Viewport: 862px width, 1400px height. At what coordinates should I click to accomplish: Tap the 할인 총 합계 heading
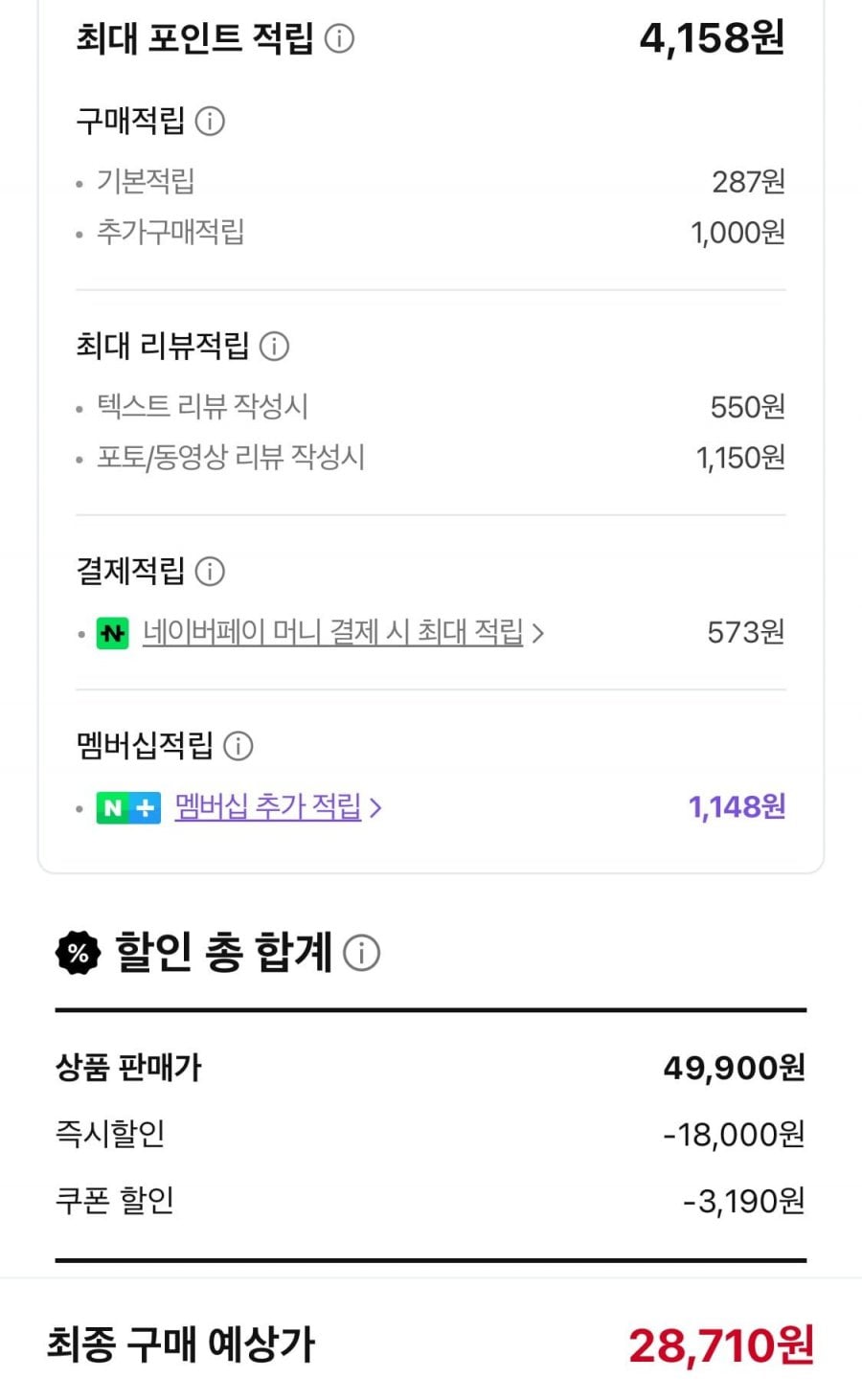click(x=223, y=953)
